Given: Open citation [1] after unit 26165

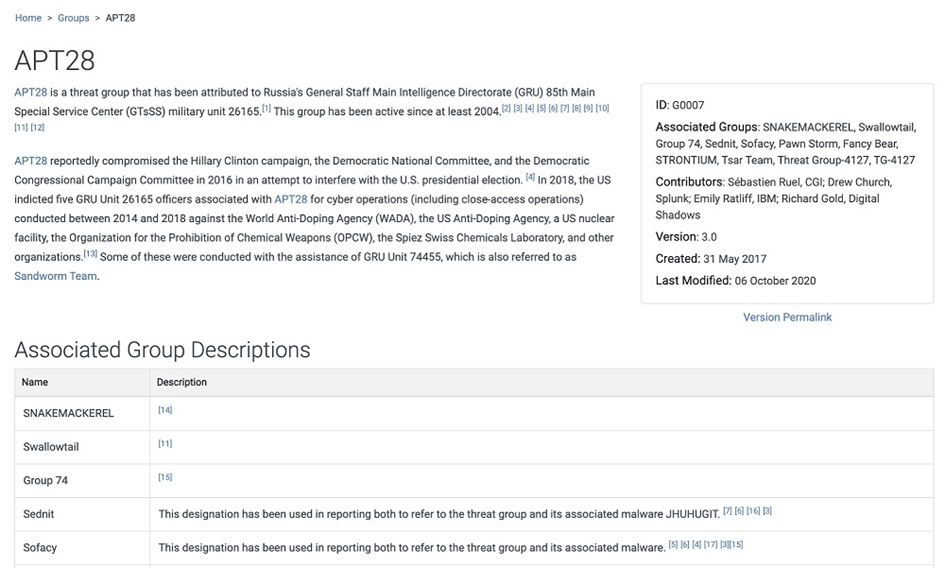Looking at the screenshot, I should click(266, 109).
